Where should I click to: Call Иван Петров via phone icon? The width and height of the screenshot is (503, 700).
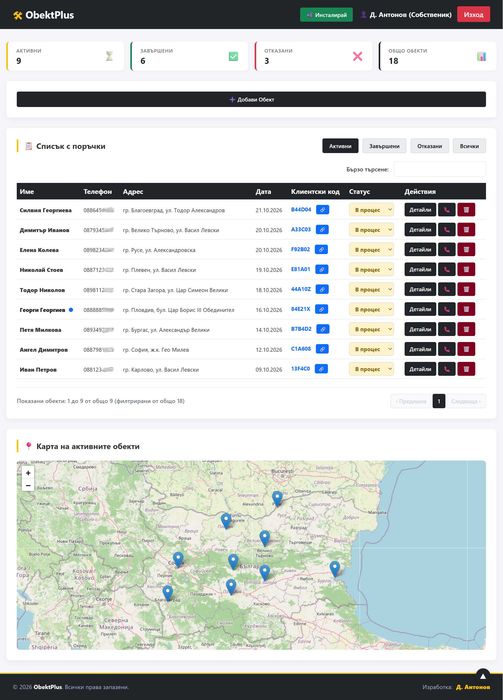coord(447,369)
